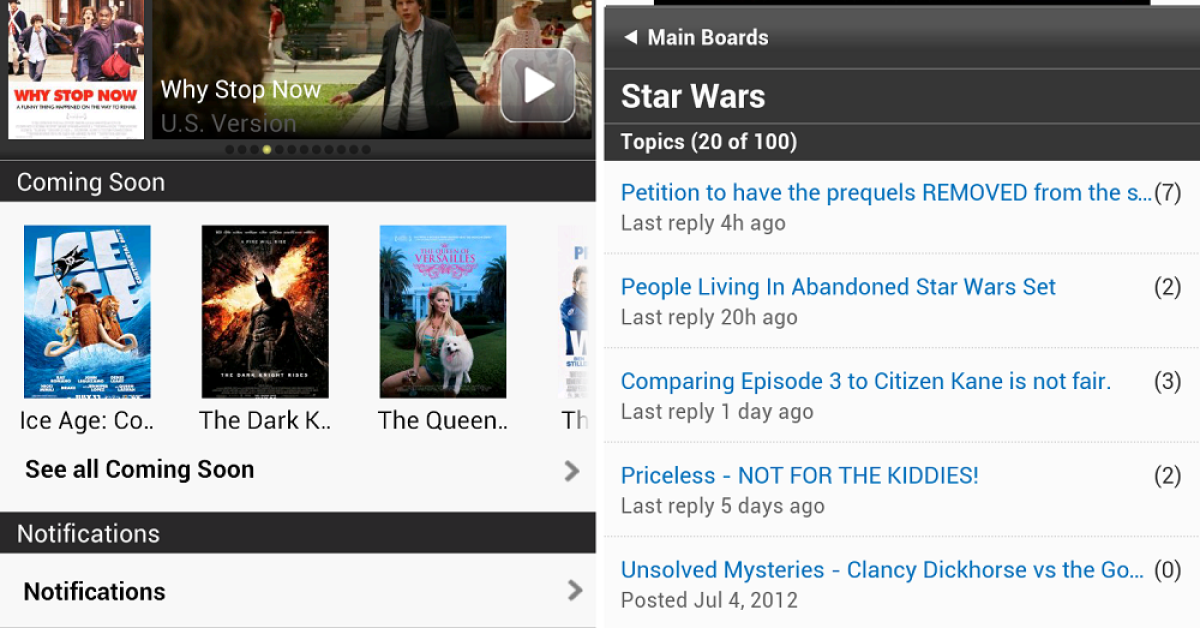Select the partially visible fourth movie poster
The width and height of the screenshot is (1200, 628).
point(573,312)
